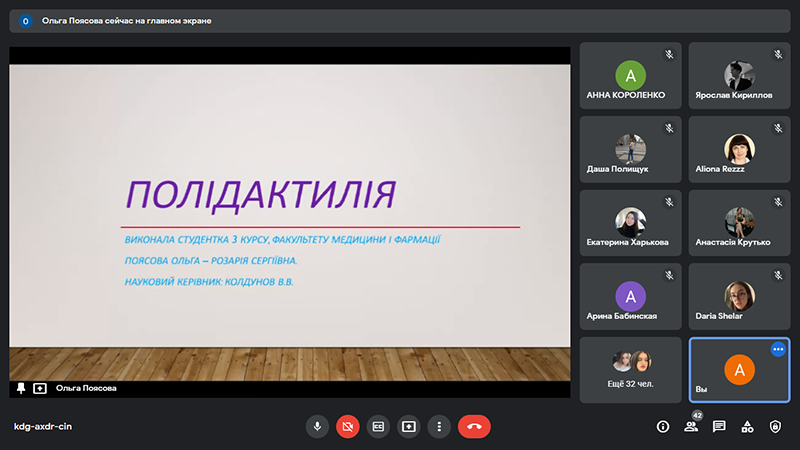
Task: Click the present screen button
Action: pos(409,426)
